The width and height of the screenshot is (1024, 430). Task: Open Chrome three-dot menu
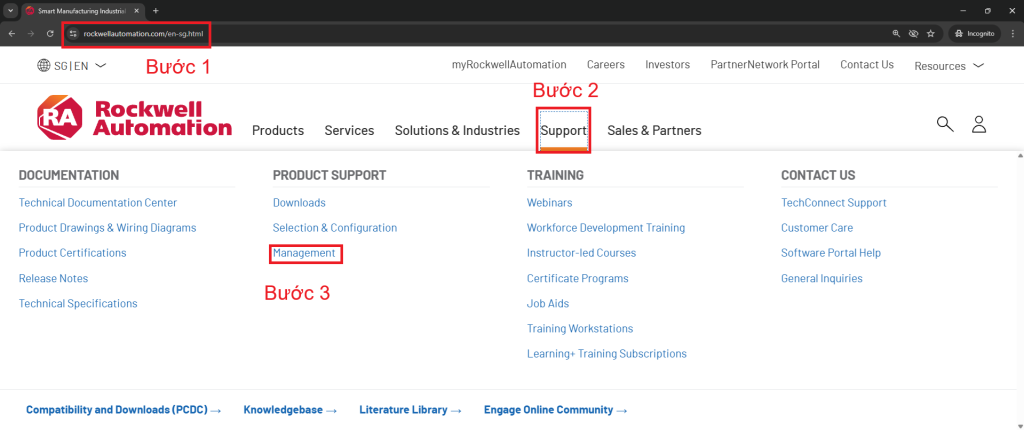point(1011,33)
